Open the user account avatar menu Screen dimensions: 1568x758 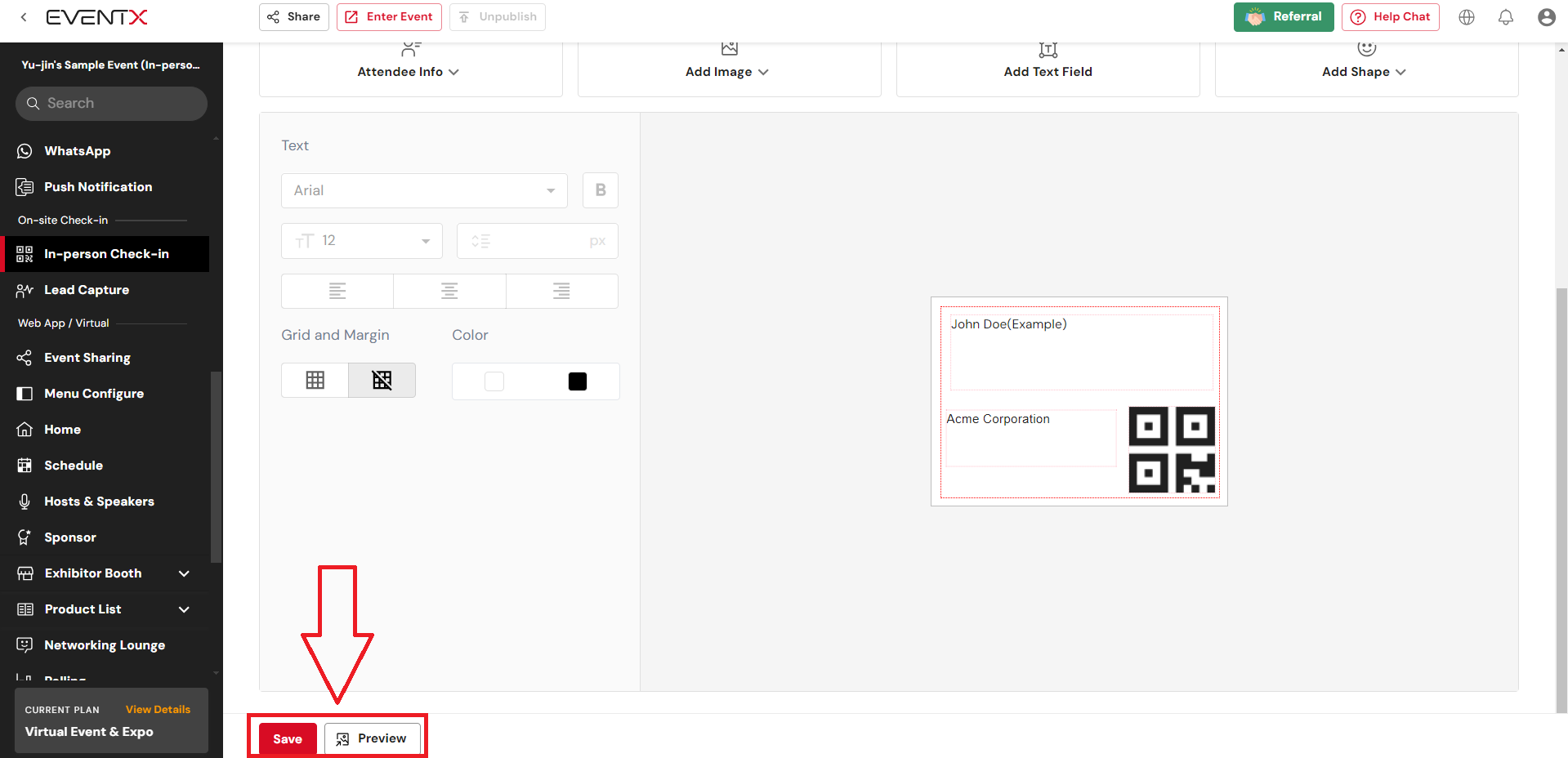(1546, 17)
